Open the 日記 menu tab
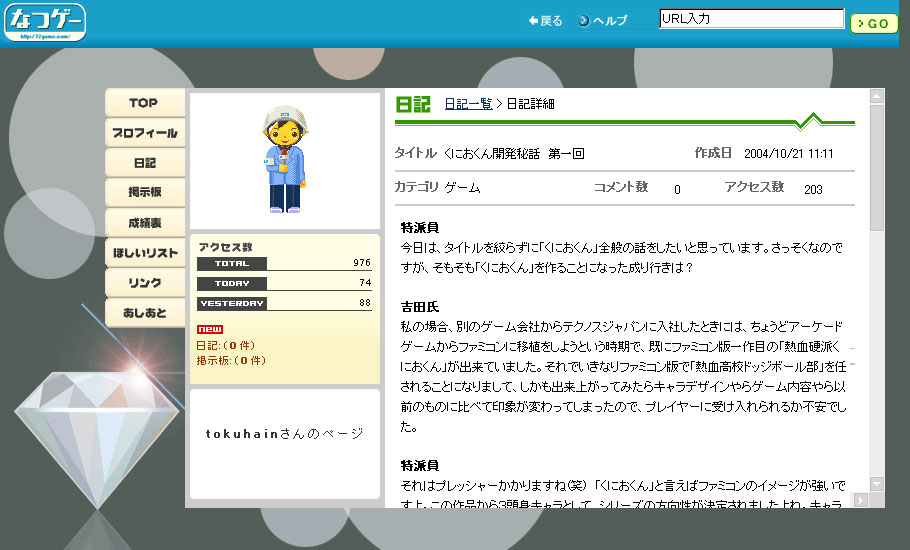The image size is (910, 550). [x=145, y=163]
